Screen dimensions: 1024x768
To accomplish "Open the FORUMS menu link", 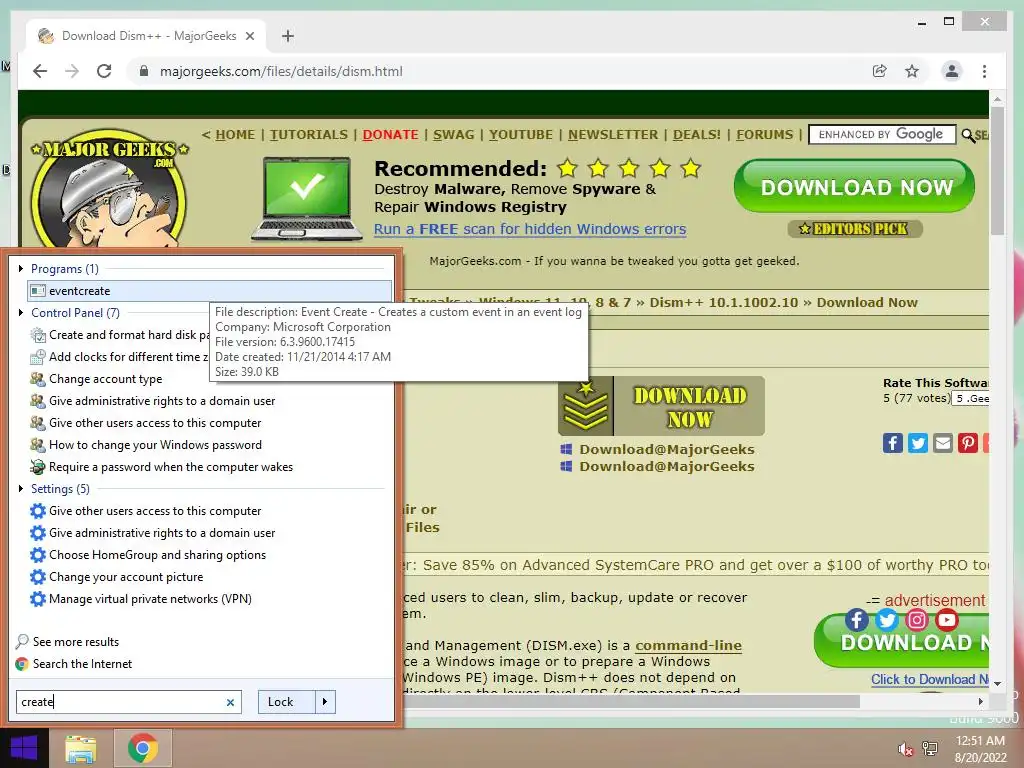I will pos(764,135).
